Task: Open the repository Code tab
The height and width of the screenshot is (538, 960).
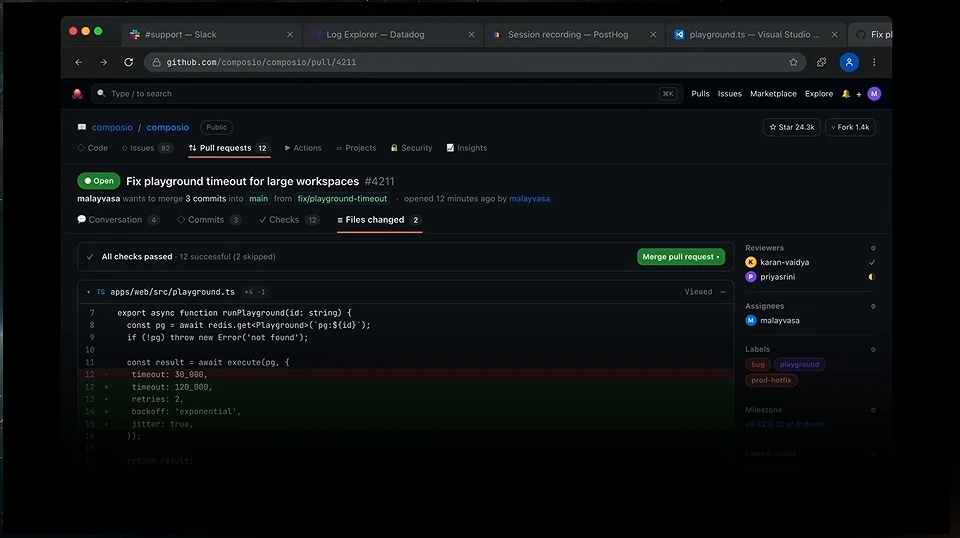Action: click(92, 148)
